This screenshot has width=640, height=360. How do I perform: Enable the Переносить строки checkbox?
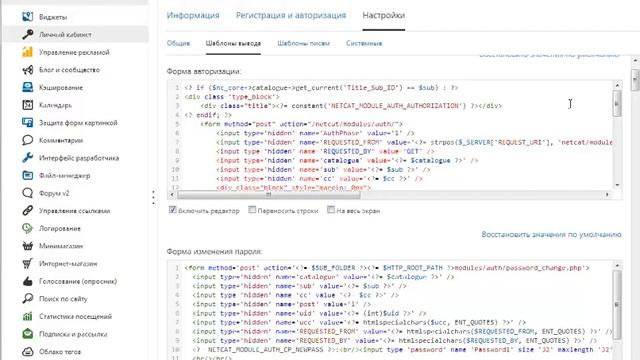point(252,210)
